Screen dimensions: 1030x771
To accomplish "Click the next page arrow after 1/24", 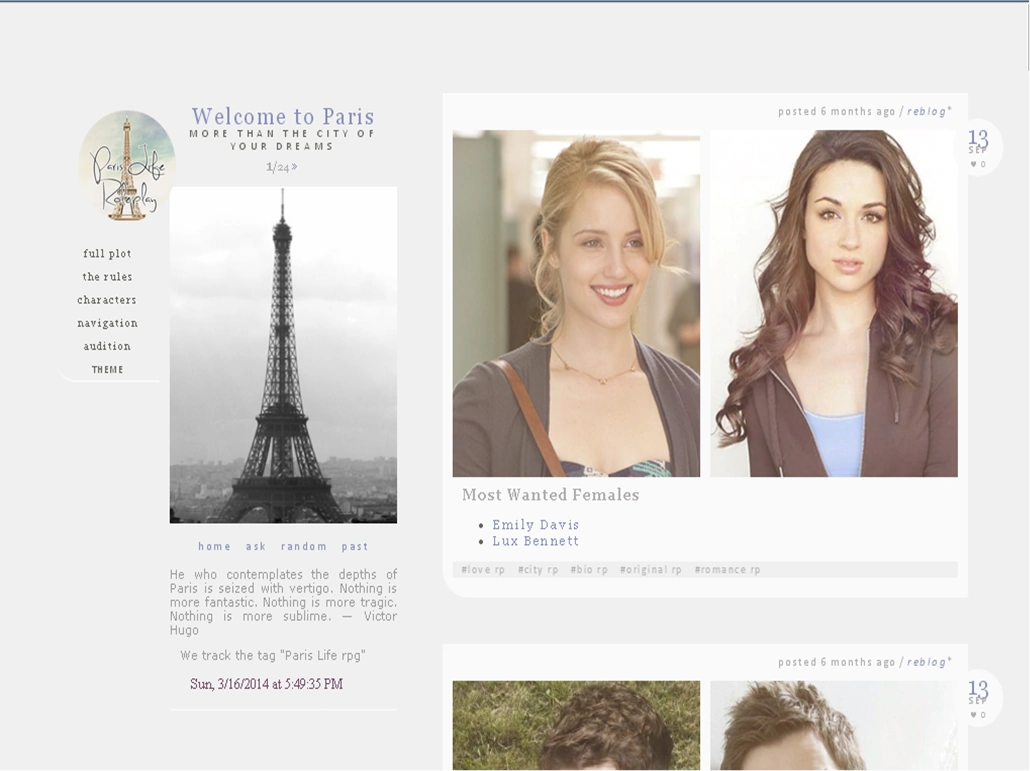I will click(x=292, y=167).
